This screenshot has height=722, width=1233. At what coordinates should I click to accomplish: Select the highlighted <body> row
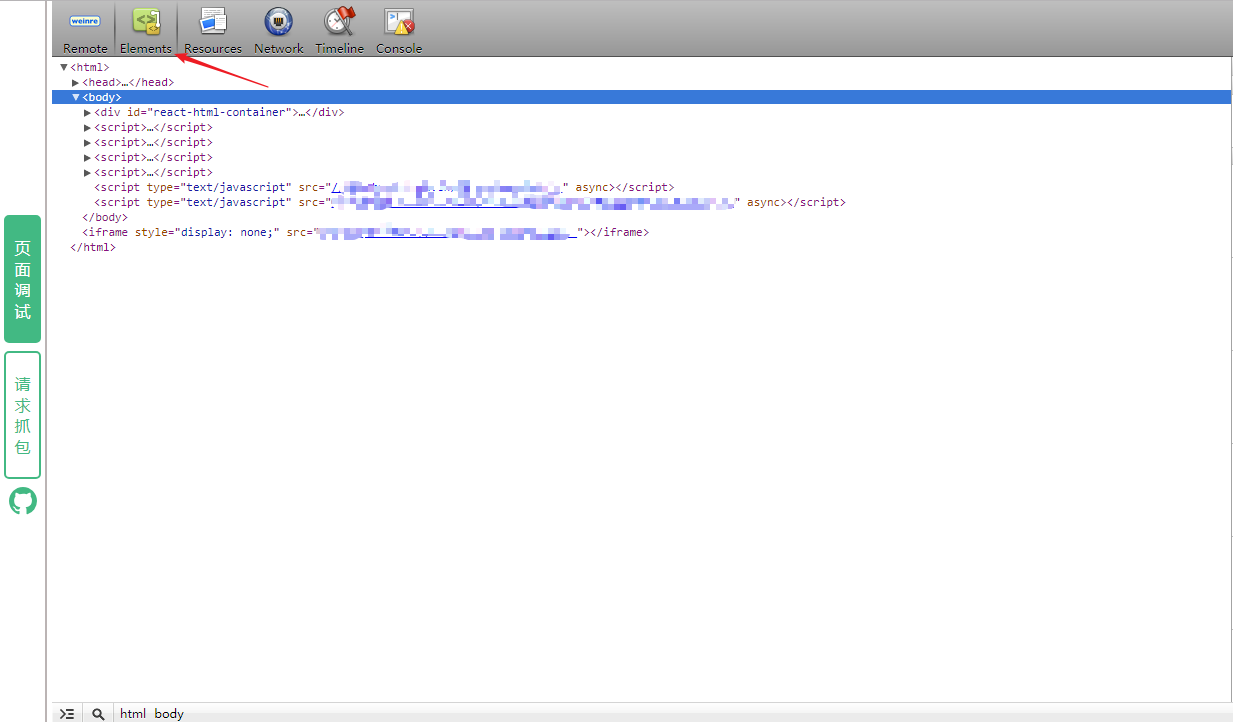(x=642, y=97)
